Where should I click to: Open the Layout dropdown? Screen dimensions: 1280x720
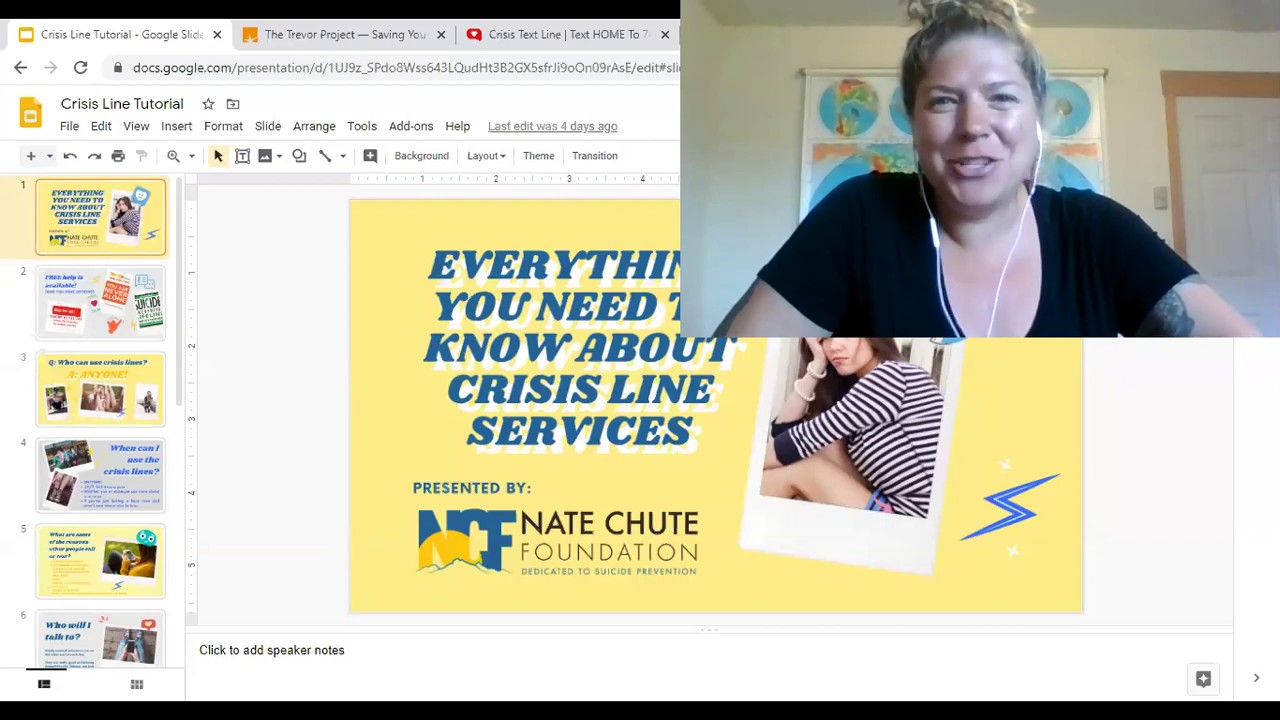486,156
